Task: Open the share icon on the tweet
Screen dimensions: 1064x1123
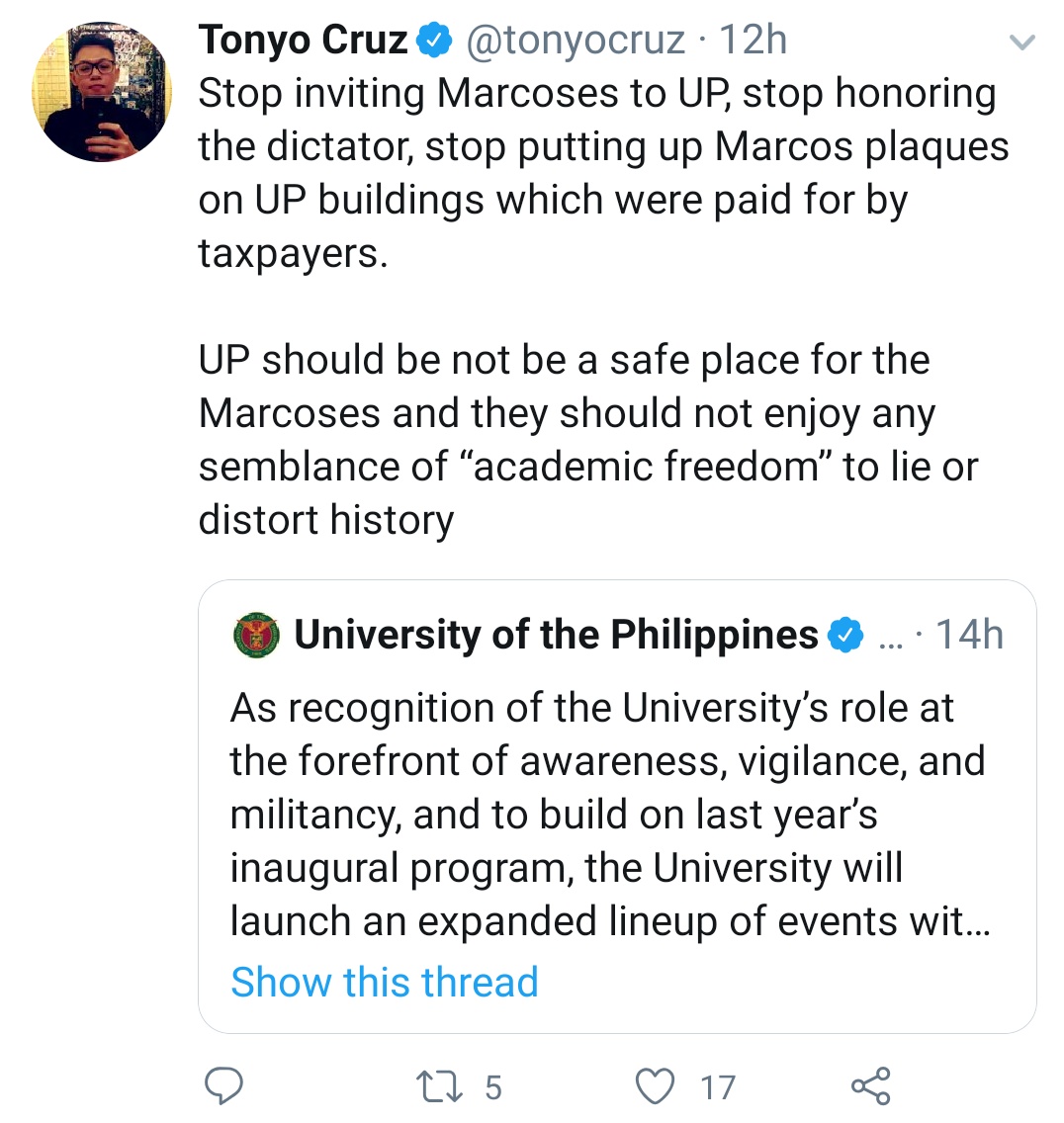Action: 871,1086
